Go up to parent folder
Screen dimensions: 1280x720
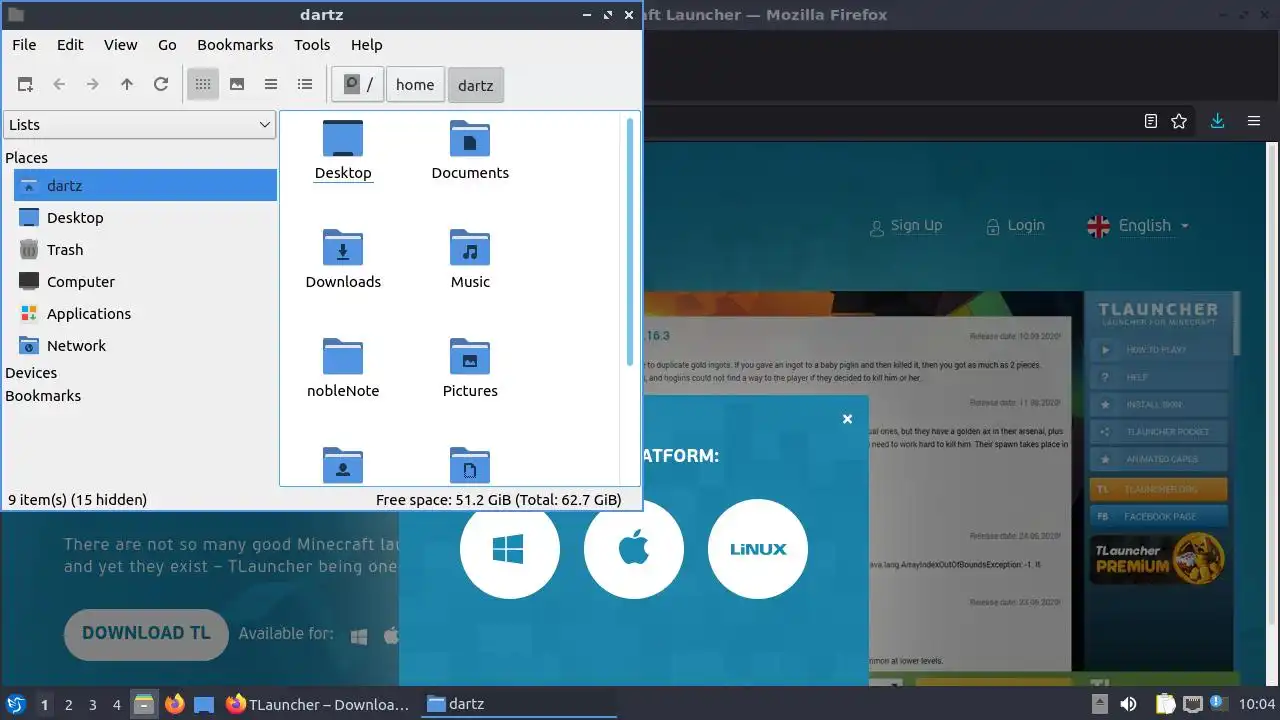click(127, 85)
